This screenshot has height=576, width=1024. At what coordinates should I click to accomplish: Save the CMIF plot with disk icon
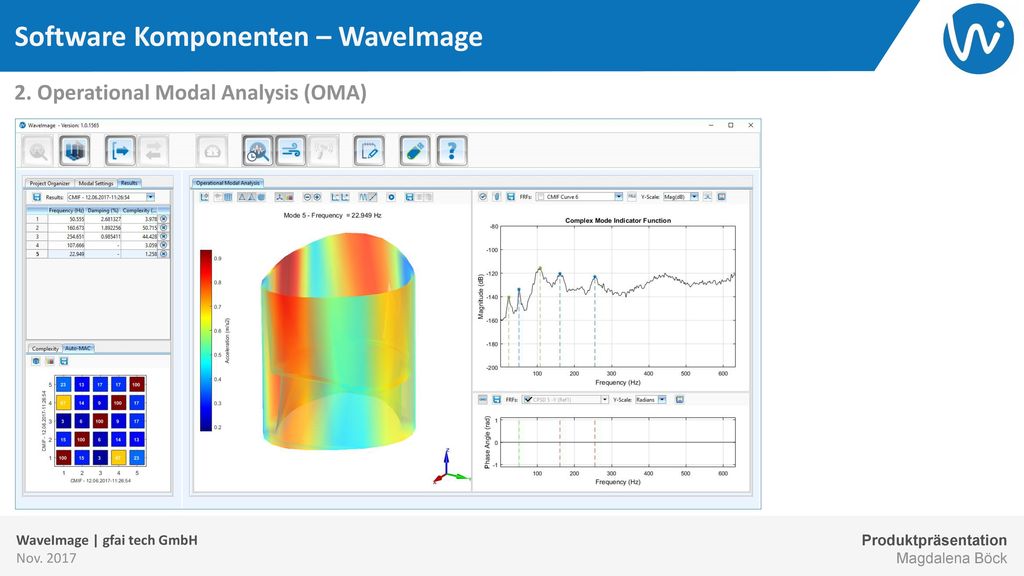511,197
